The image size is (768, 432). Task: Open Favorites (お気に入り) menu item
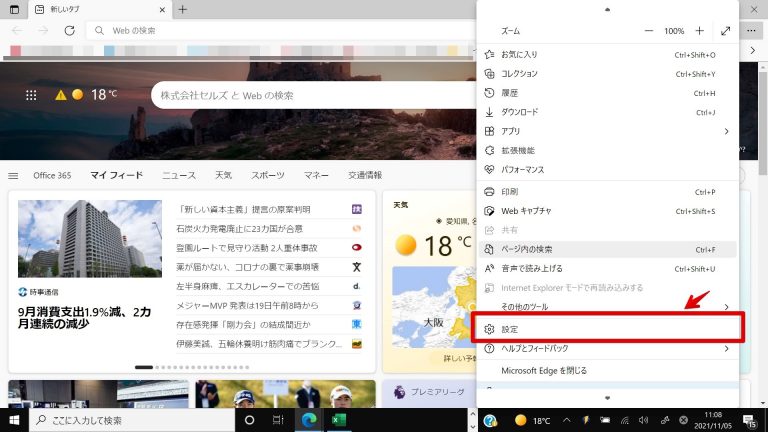click(x=607, y=54)
